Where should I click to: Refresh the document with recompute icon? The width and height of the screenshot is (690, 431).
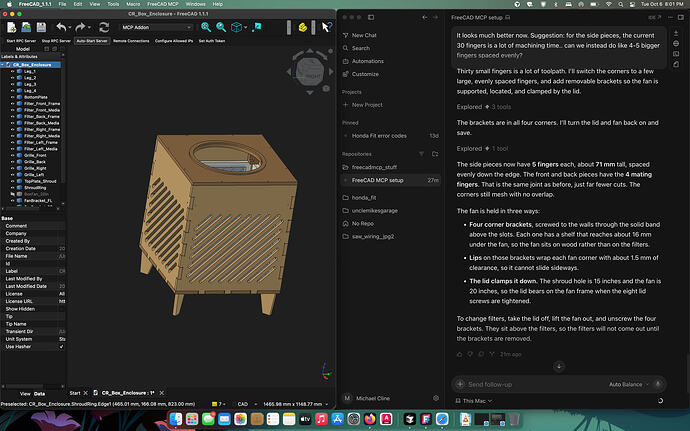point(104,27)
